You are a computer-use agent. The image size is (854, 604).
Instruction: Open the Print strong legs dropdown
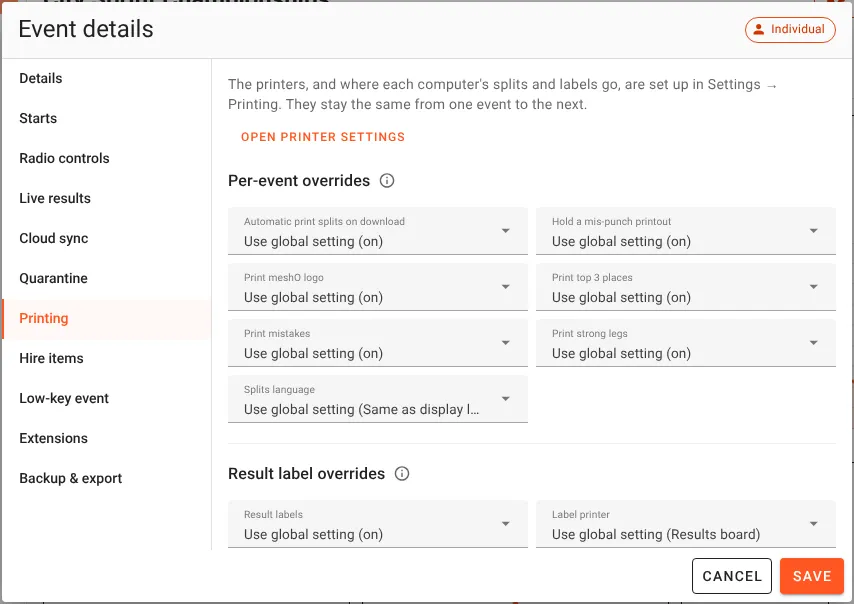686,343
